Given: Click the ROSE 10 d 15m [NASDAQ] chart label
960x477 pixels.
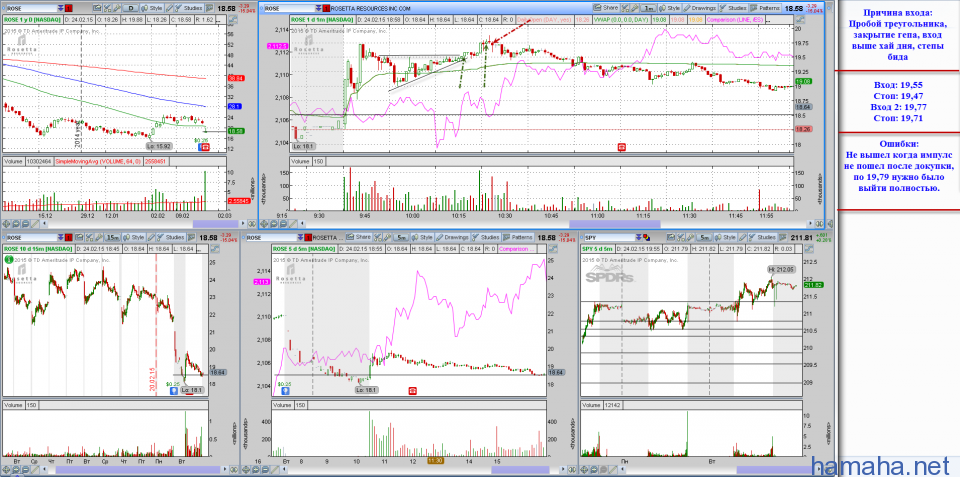Looking at the screenshot, I should 38,248.
